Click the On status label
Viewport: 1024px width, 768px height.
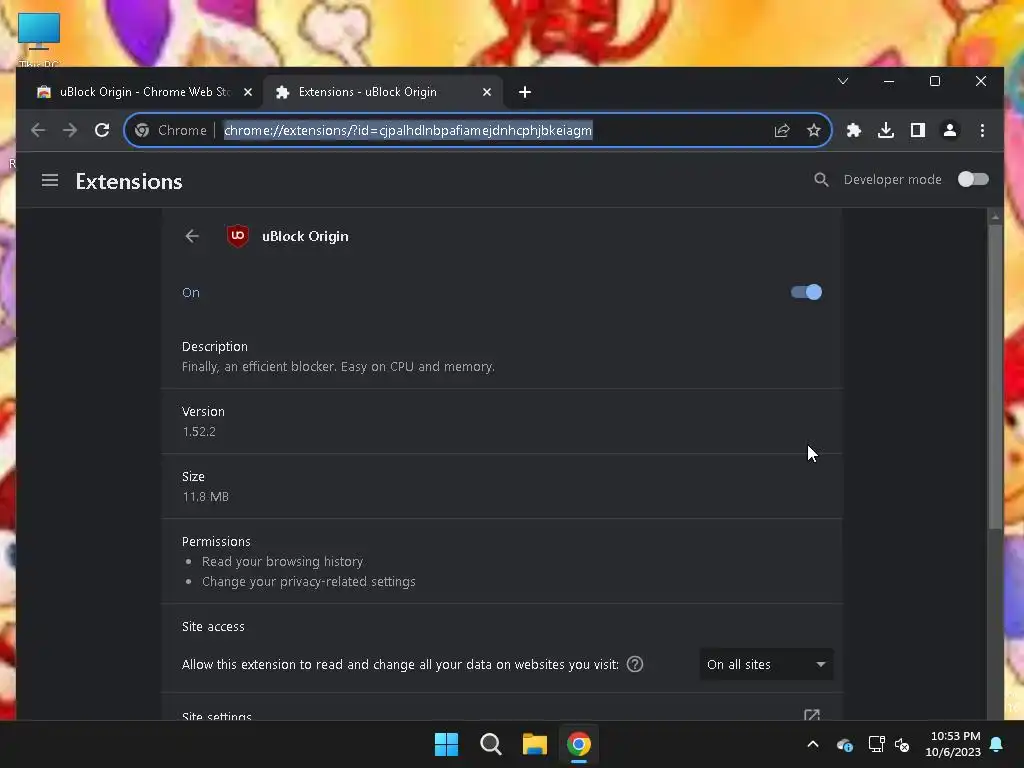tap(191, 293)
